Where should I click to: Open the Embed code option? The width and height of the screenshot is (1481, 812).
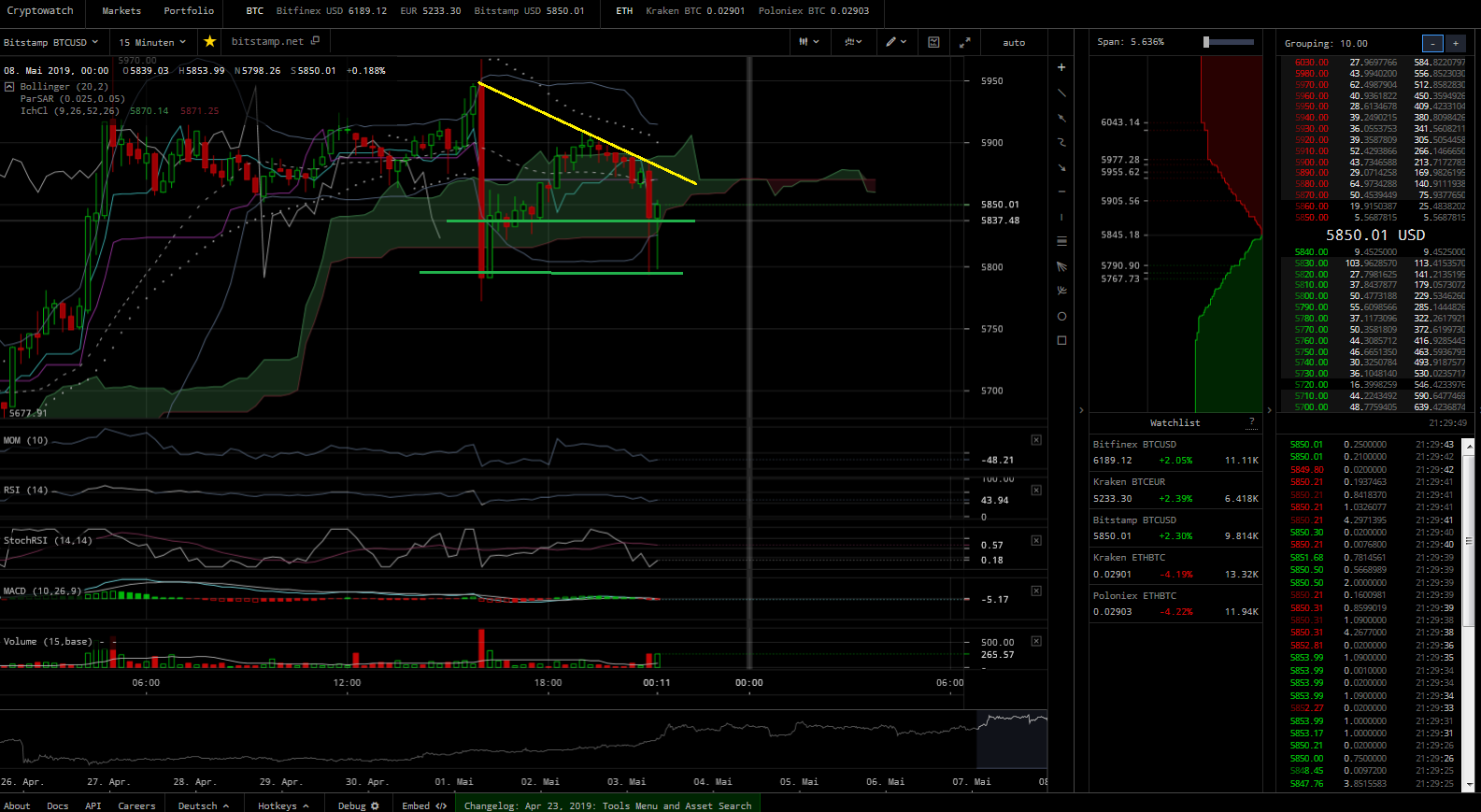click(424, 805)
